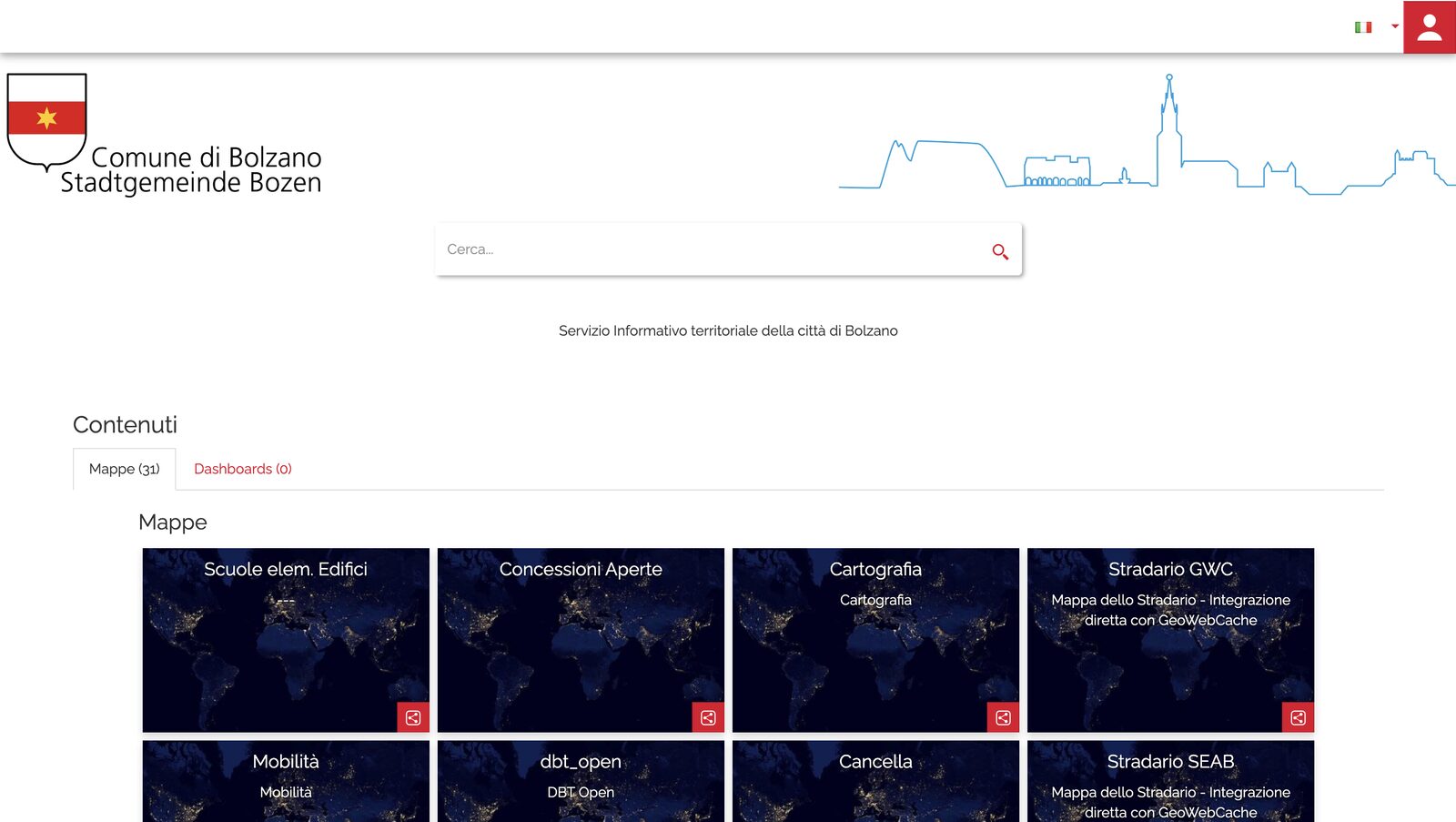Click the search magnifier icon
Viewport: 1456px width, 822px height.
click(x=1000, y=251)
